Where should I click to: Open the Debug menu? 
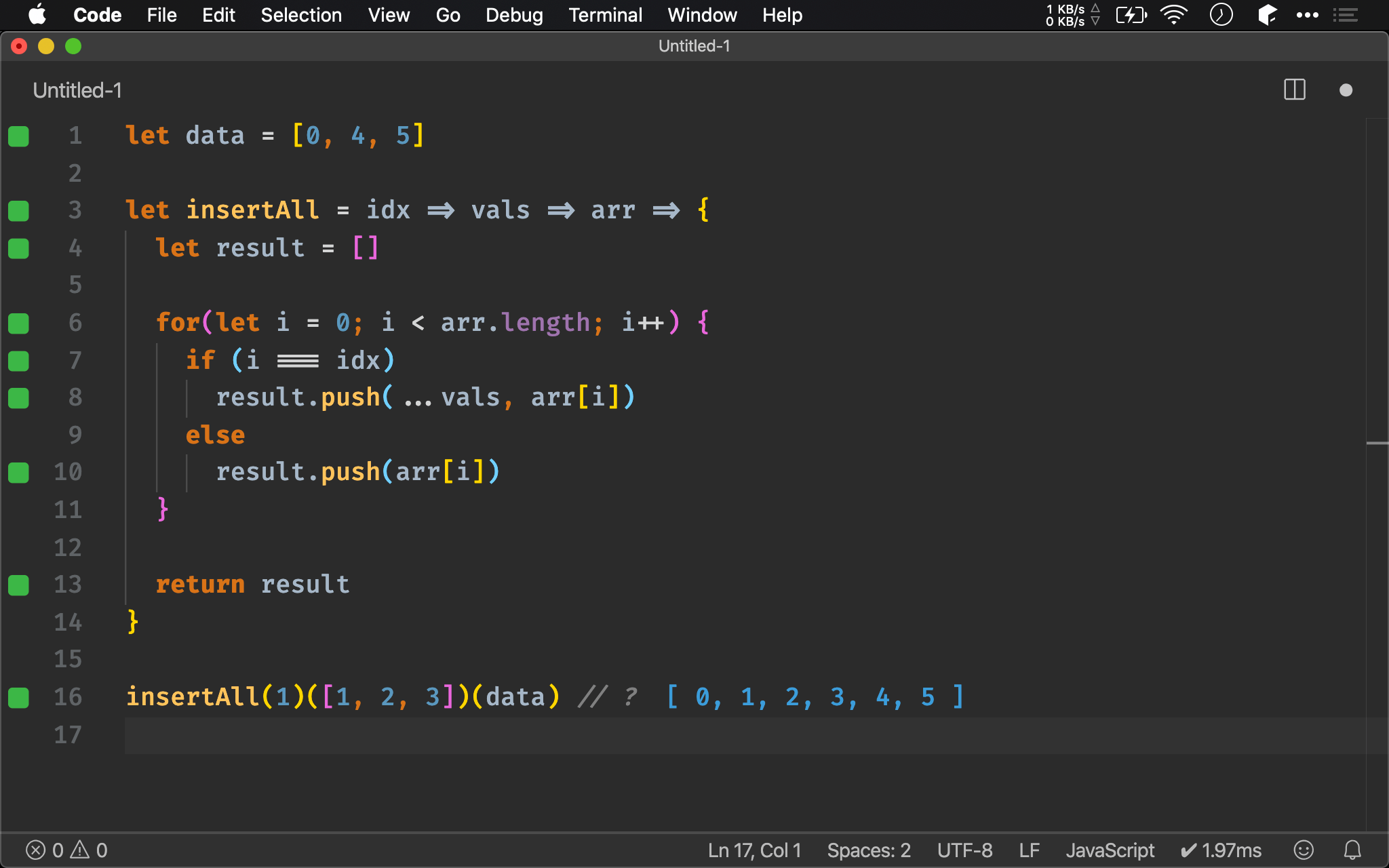[x=514, y=15]
